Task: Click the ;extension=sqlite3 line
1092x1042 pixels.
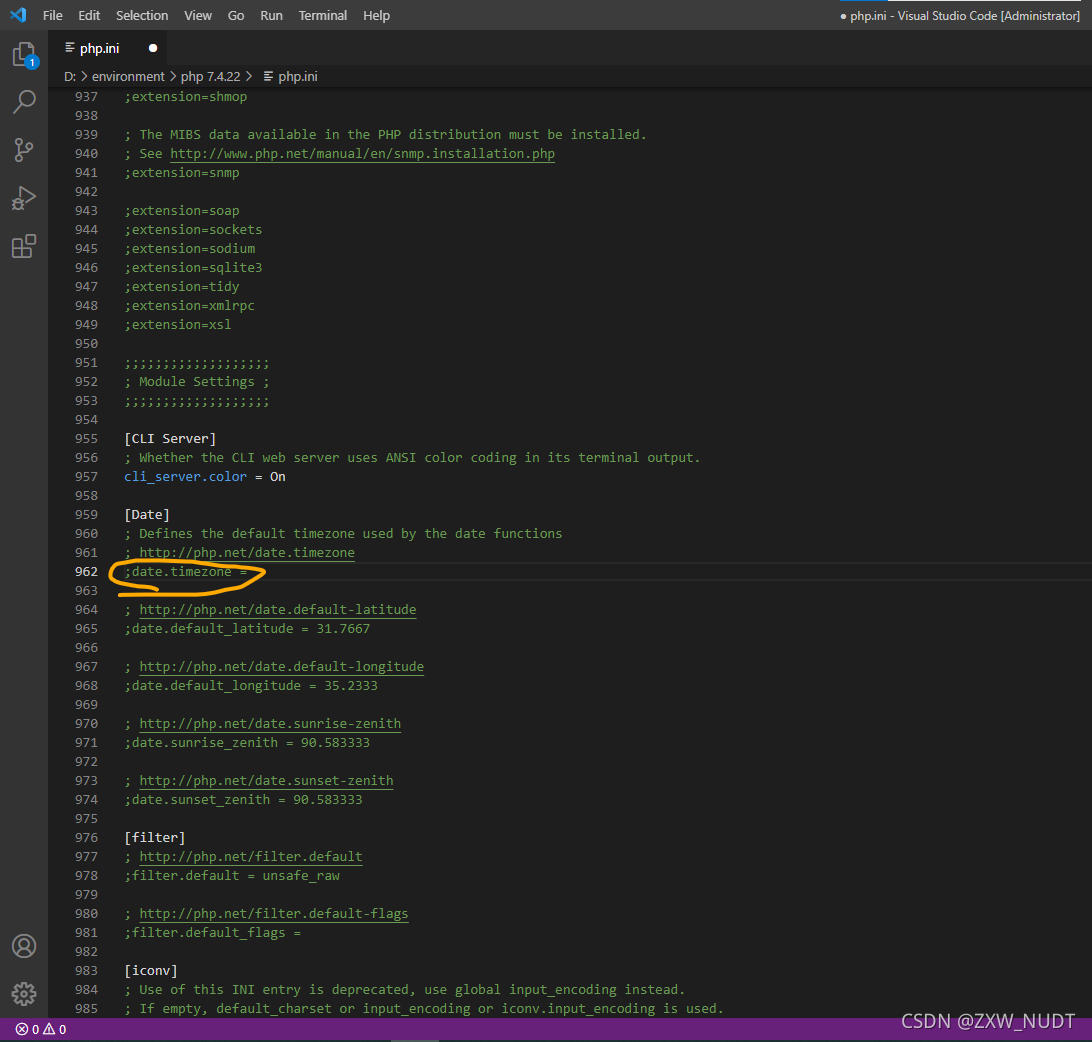Action: tap(194, 267)
